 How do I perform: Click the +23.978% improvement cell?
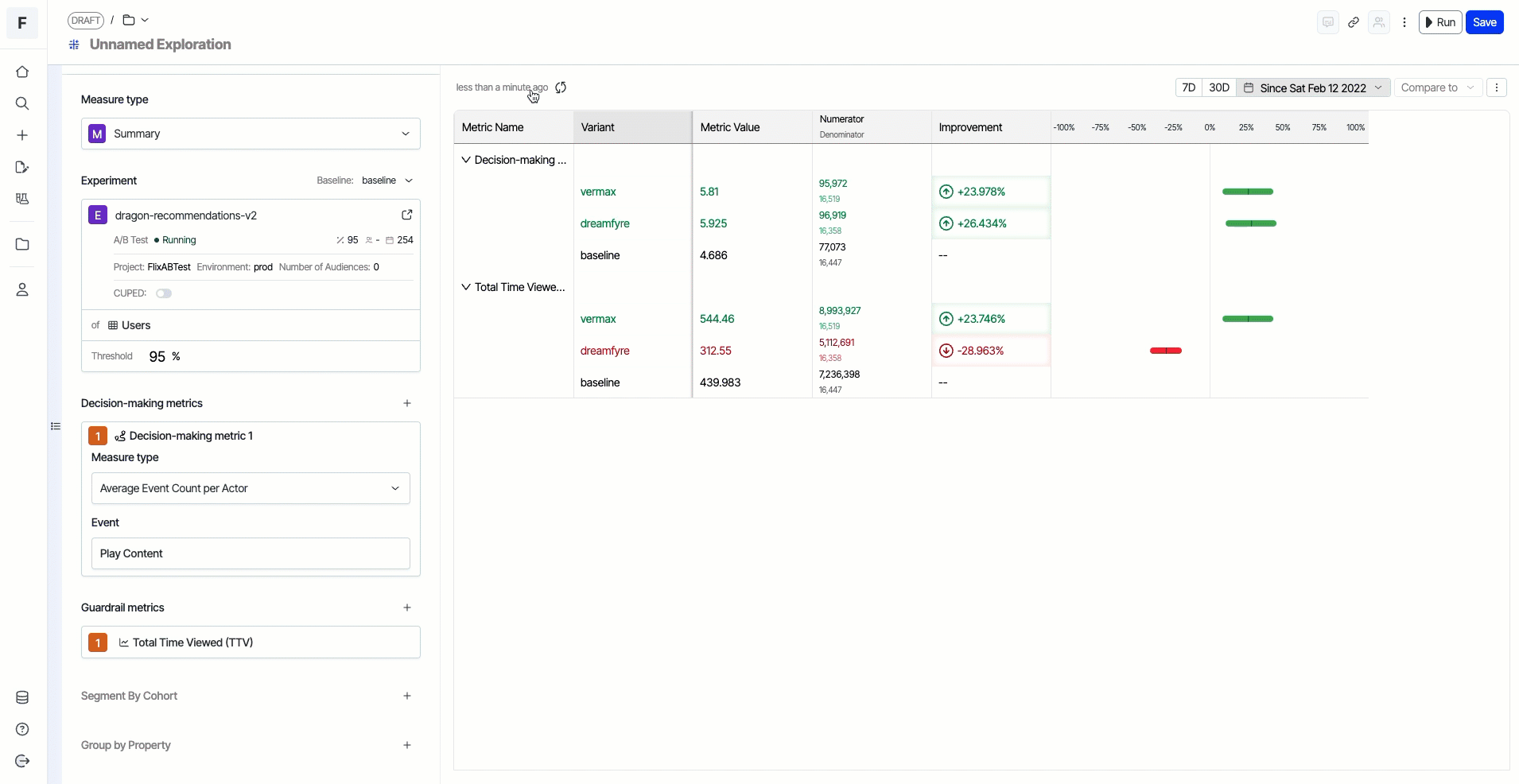pyautogui.click(x=991, y=192)
